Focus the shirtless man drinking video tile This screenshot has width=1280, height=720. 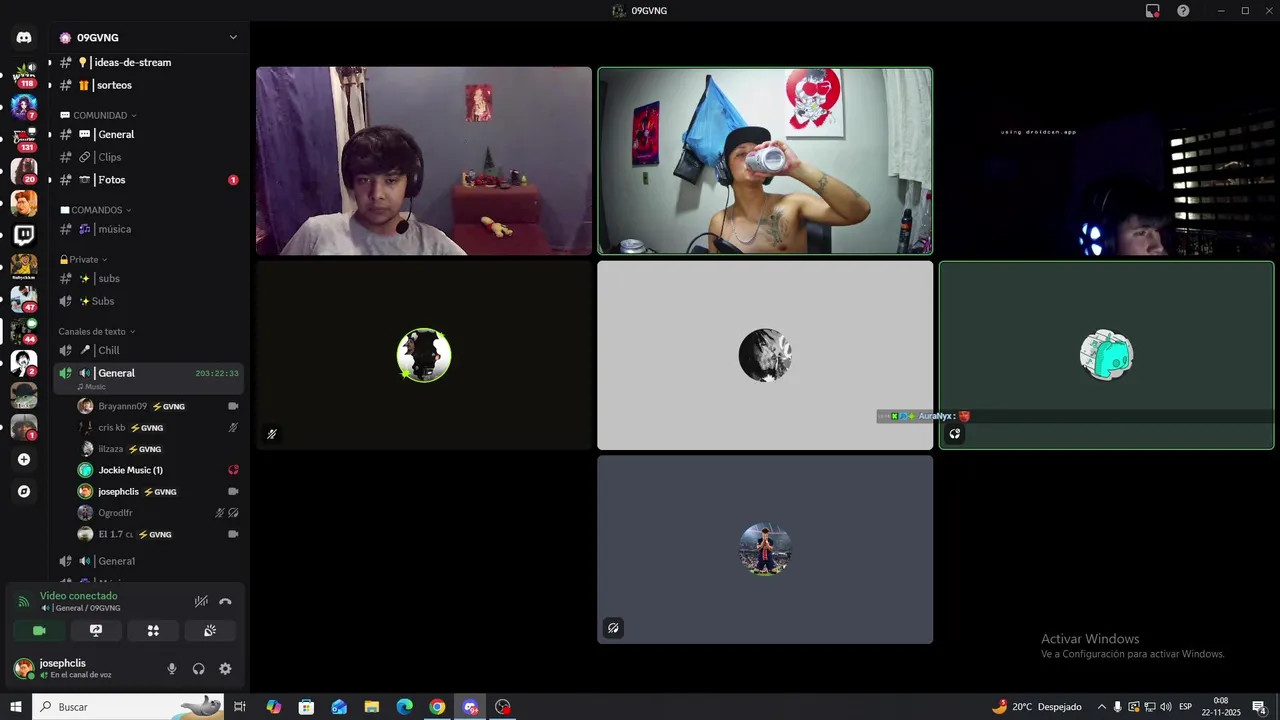[765, 161]
